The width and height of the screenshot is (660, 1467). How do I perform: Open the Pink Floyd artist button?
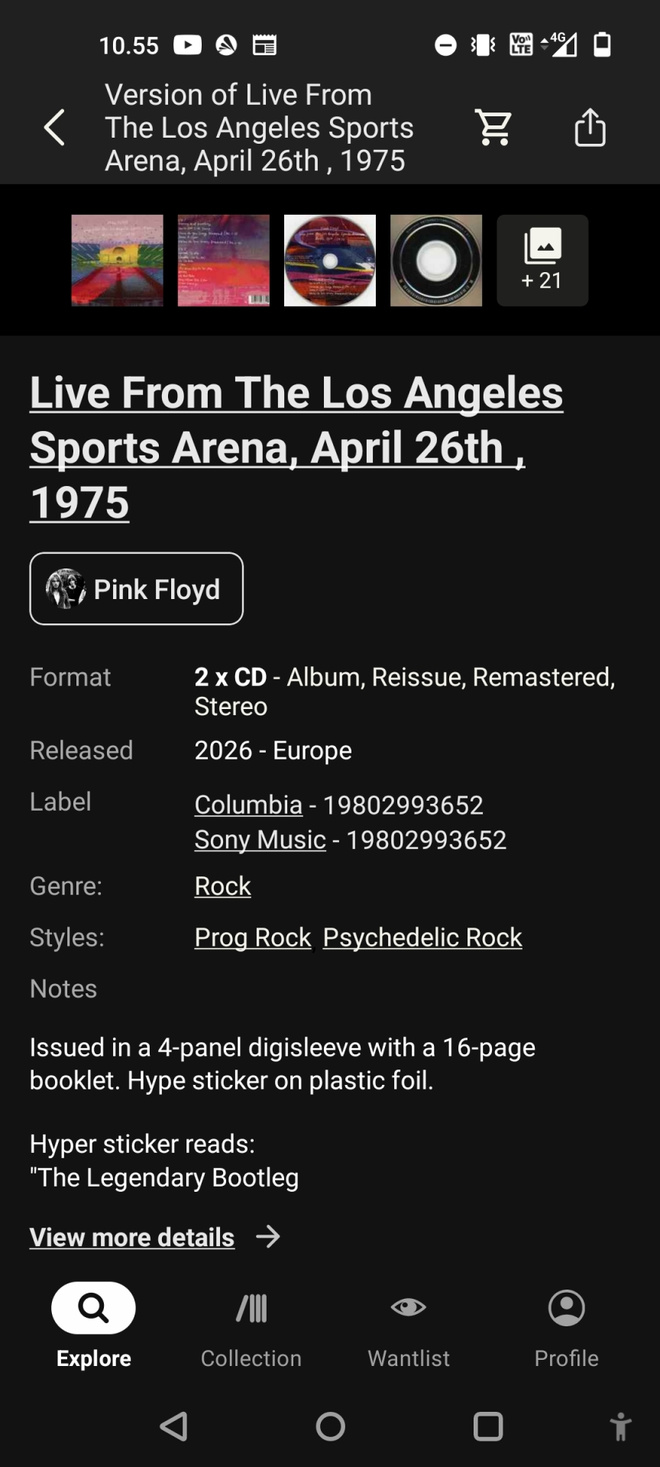(x=136, y=589)
